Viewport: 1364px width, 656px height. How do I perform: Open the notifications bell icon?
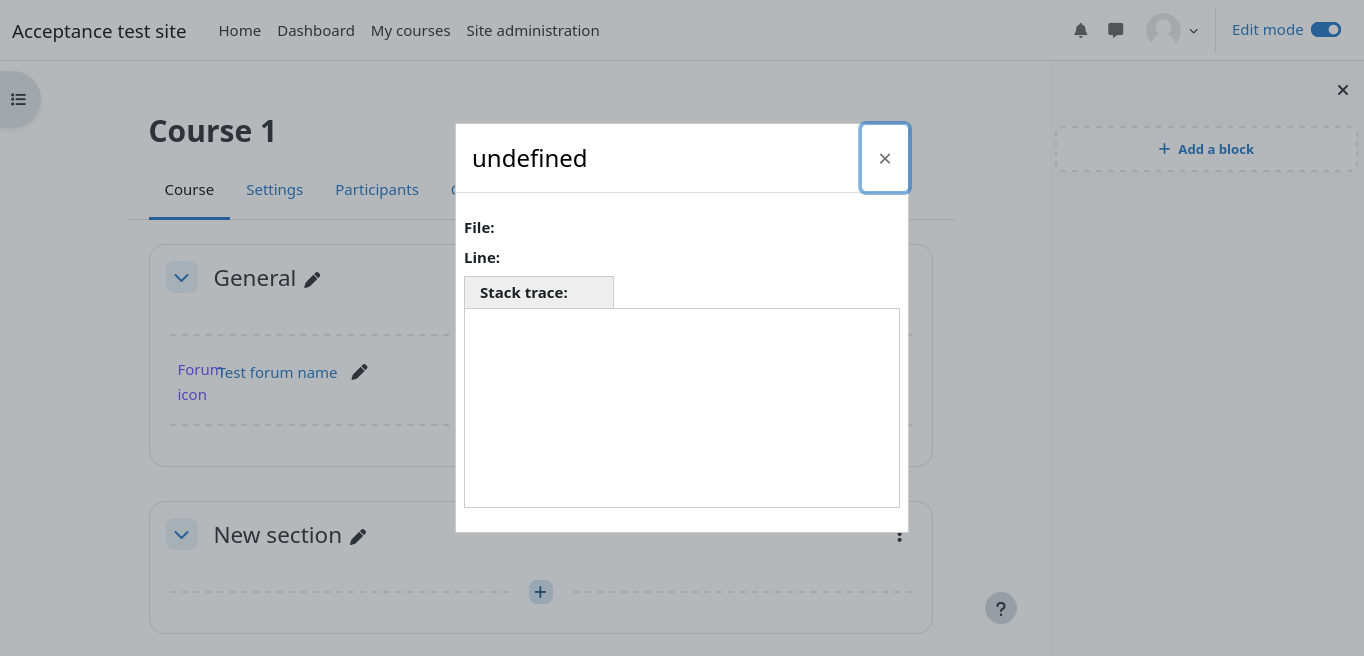pyautogui.click(x=1080, y=31)
